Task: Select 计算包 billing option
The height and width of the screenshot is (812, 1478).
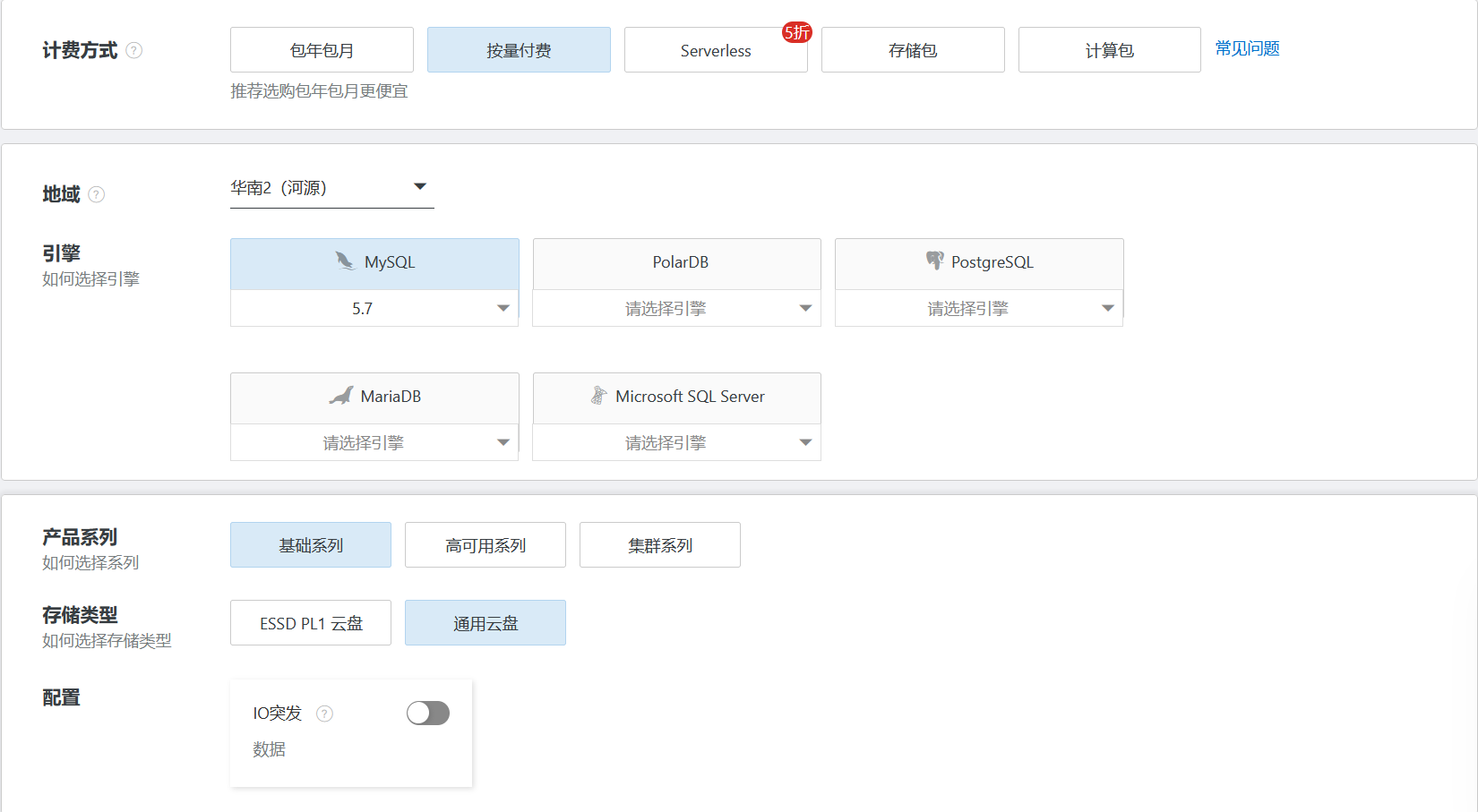Action: tap(1110, 50)
